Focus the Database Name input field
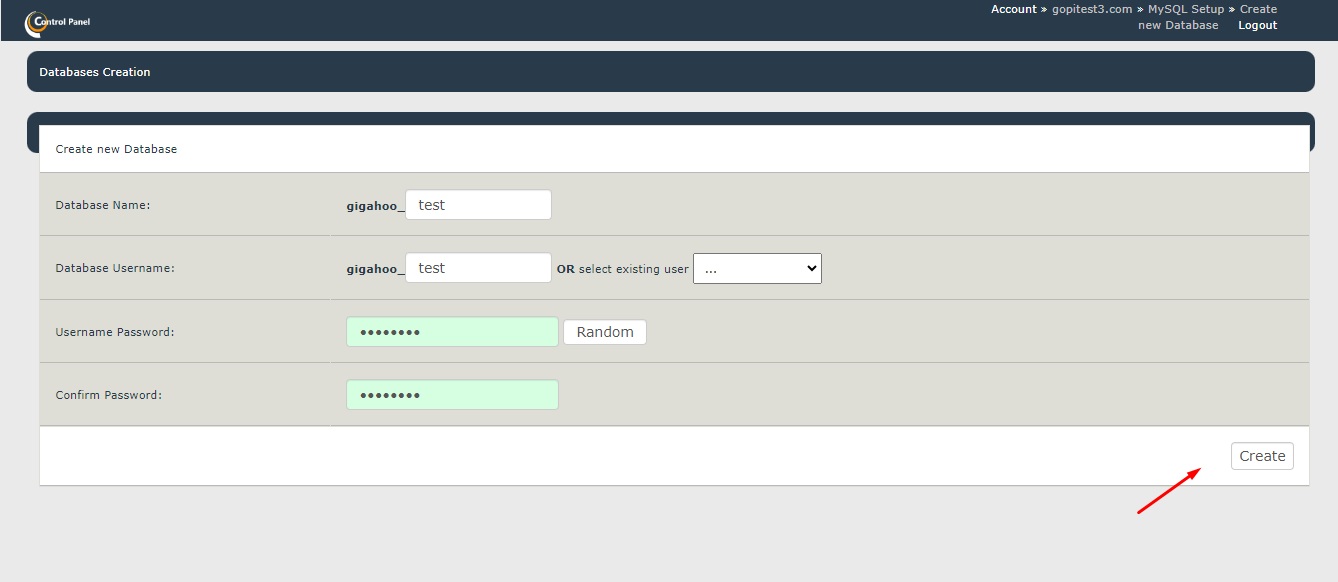 pos(478,205)
